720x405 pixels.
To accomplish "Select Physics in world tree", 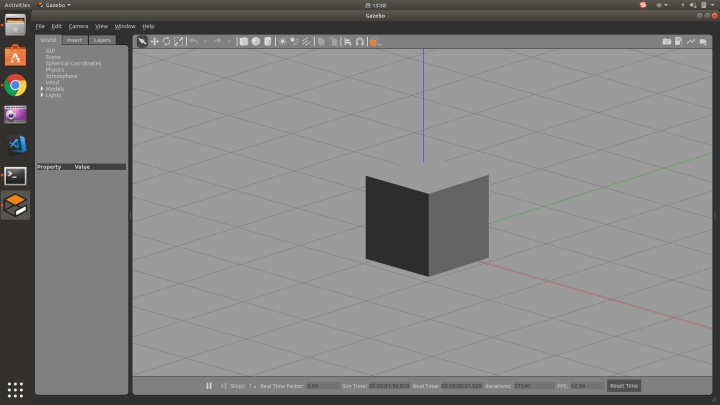I will [x=55, y=70].
